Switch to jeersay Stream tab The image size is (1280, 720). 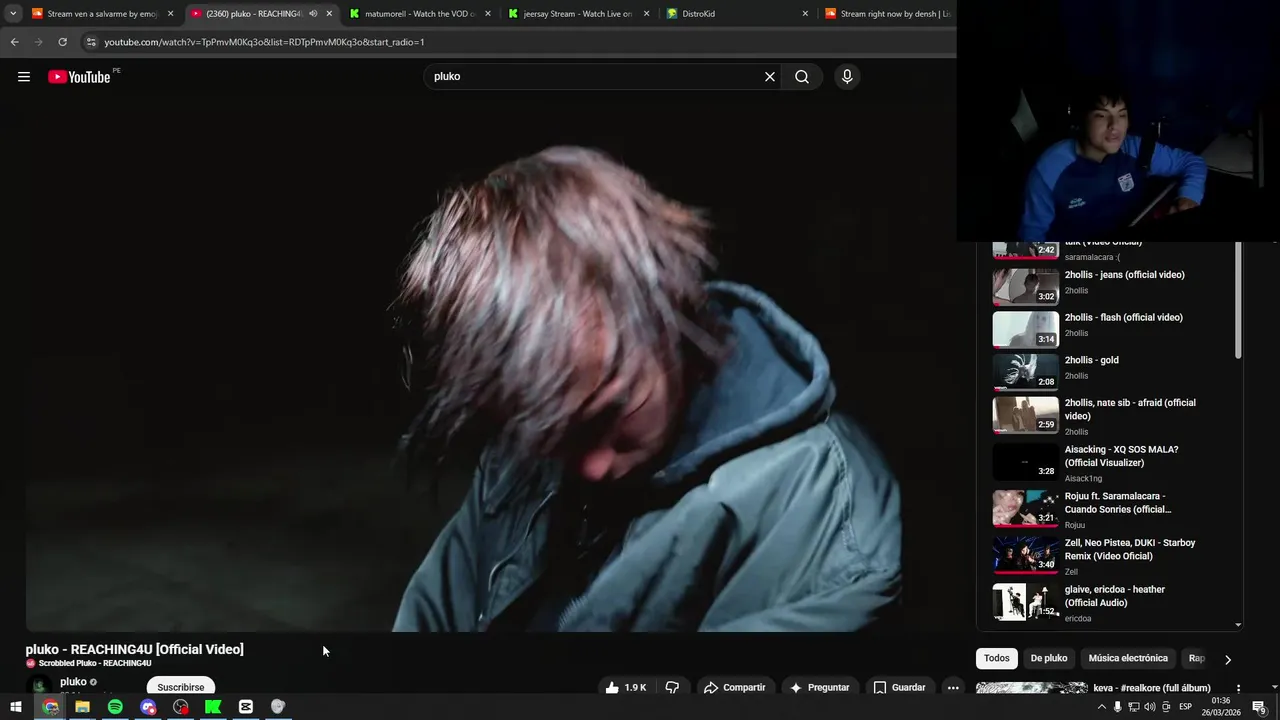pyautogui.click(x=579, y=14)
